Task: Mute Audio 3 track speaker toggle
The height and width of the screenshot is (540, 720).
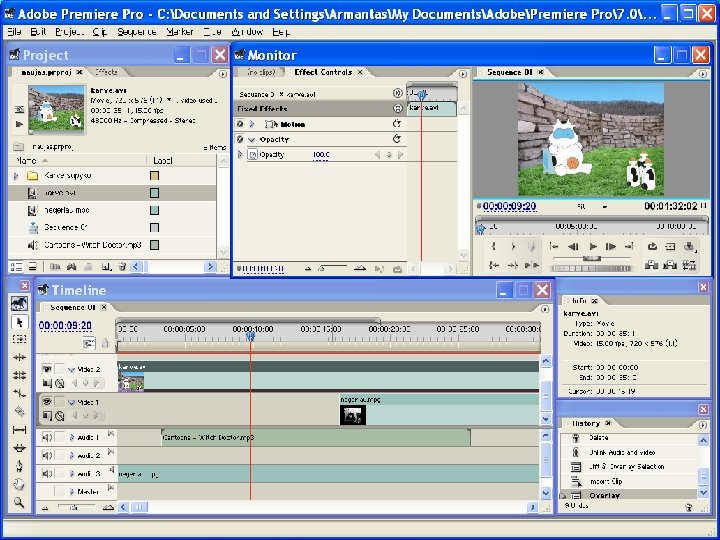Action: (46, 473)
